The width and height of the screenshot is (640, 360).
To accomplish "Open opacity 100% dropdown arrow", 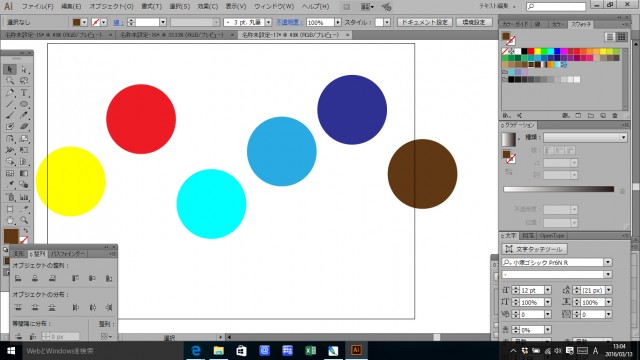I will [x=338, y=22].
